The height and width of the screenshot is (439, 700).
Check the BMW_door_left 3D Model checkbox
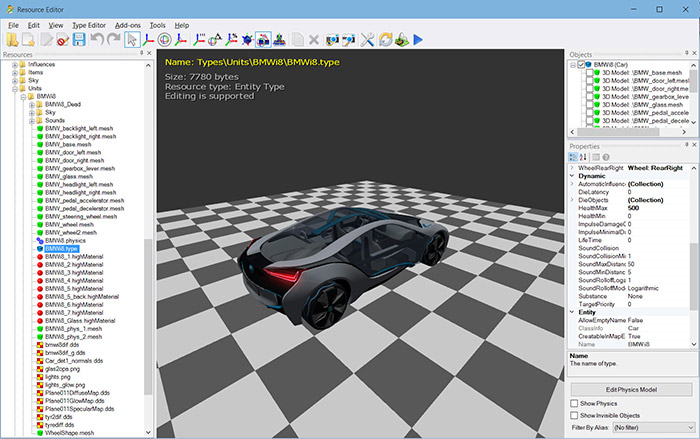click(590, 81)
